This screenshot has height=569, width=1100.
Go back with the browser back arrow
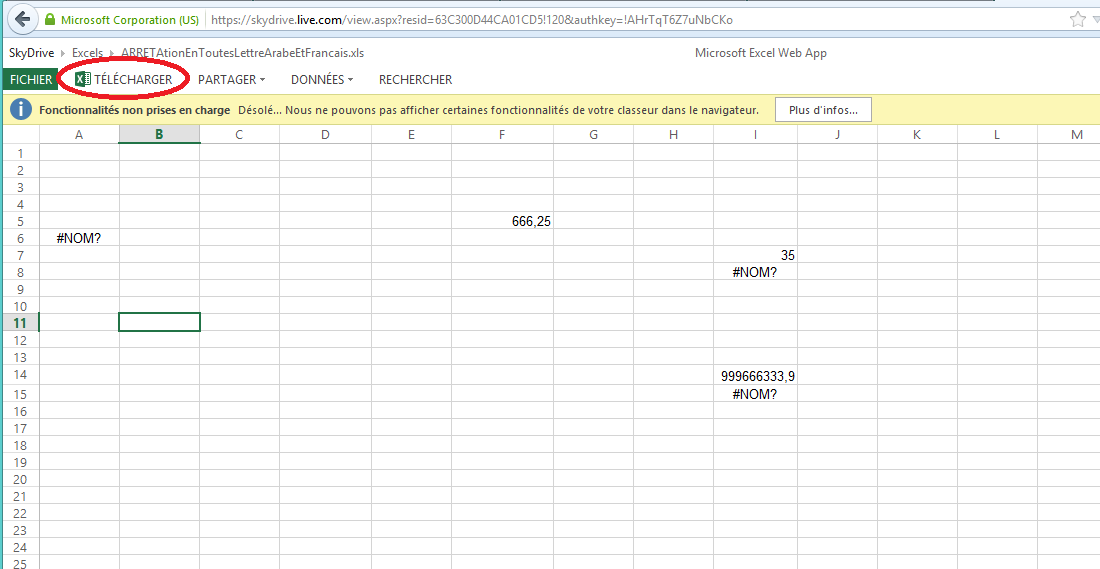pyautogui.click(x=22, y=19)
